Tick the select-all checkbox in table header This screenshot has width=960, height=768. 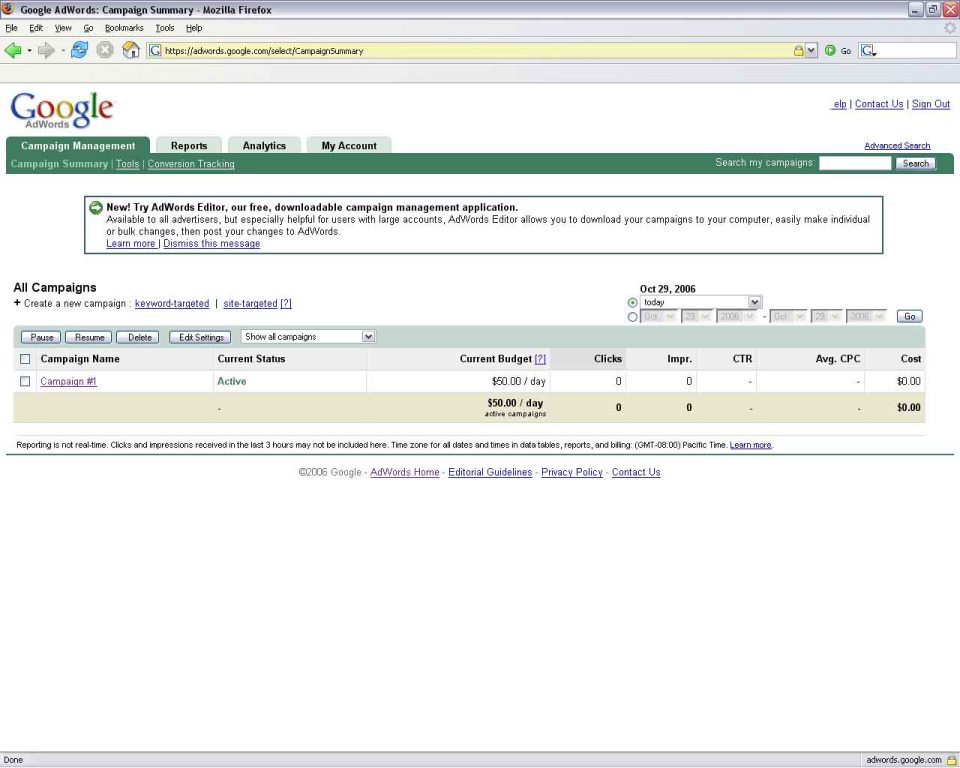click(25, 359)
